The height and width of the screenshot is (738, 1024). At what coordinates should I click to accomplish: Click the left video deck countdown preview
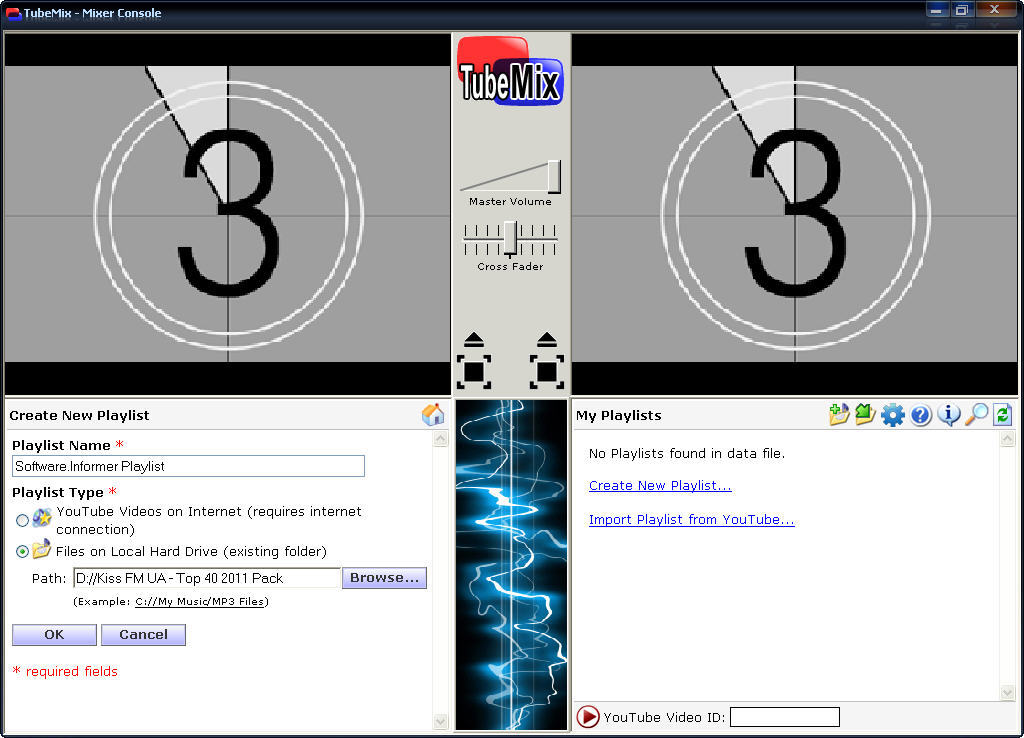(x=227, y=214)
